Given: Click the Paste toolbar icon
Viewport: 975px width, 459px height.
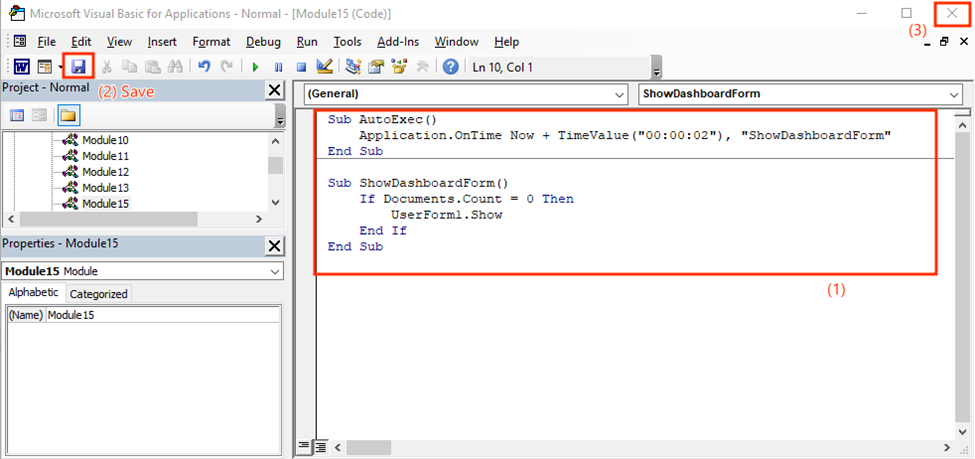Looking at the screenshot, I should point(152,67).
